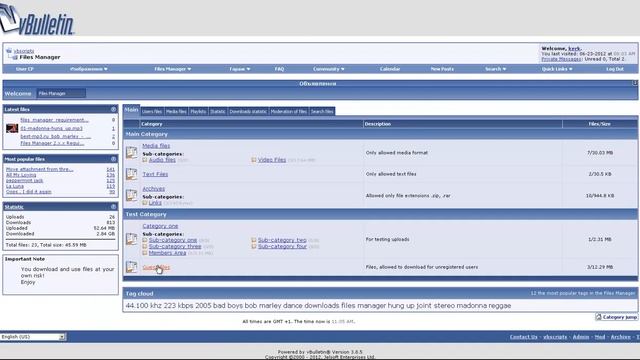Open the Guest files link

coord(156,267)
